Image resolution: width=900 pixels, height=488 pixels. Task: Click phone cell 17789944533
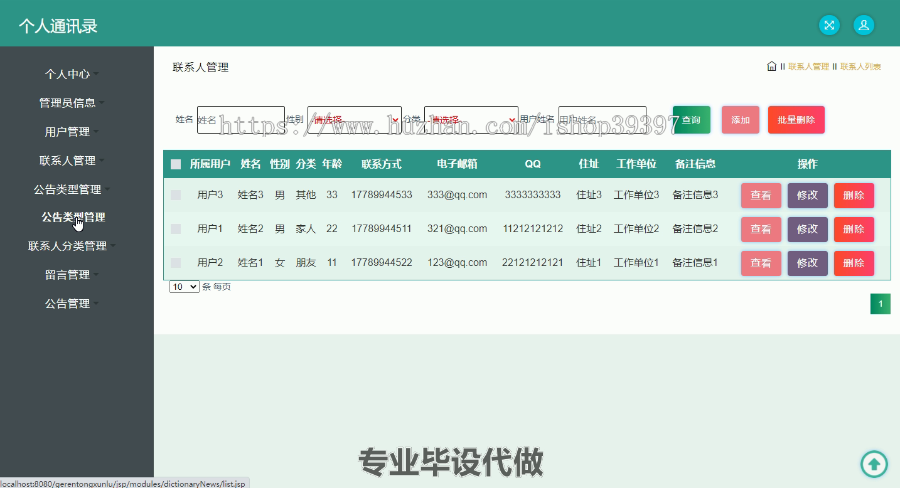[382, 195]
